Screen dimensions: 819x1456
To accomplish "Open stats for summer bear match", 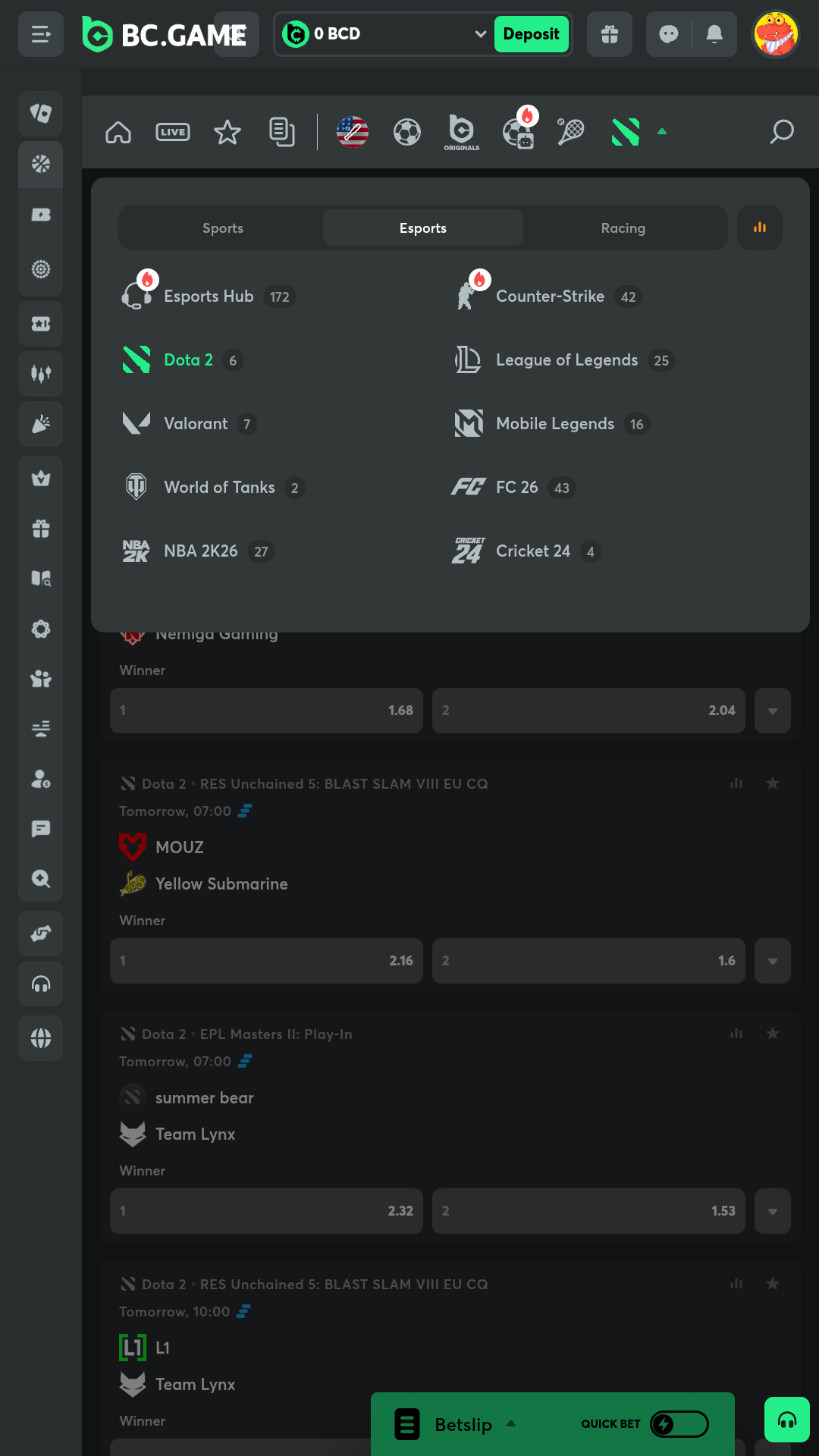I will pyautogui.click(x=736, y=1034).
